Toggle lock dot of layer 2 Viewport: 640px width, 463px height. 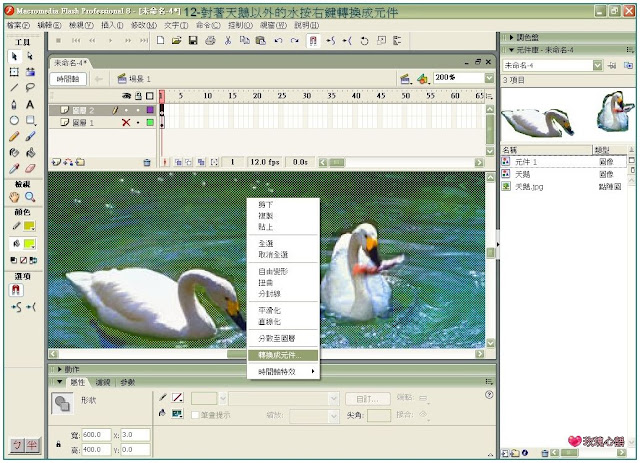point(138,110)
